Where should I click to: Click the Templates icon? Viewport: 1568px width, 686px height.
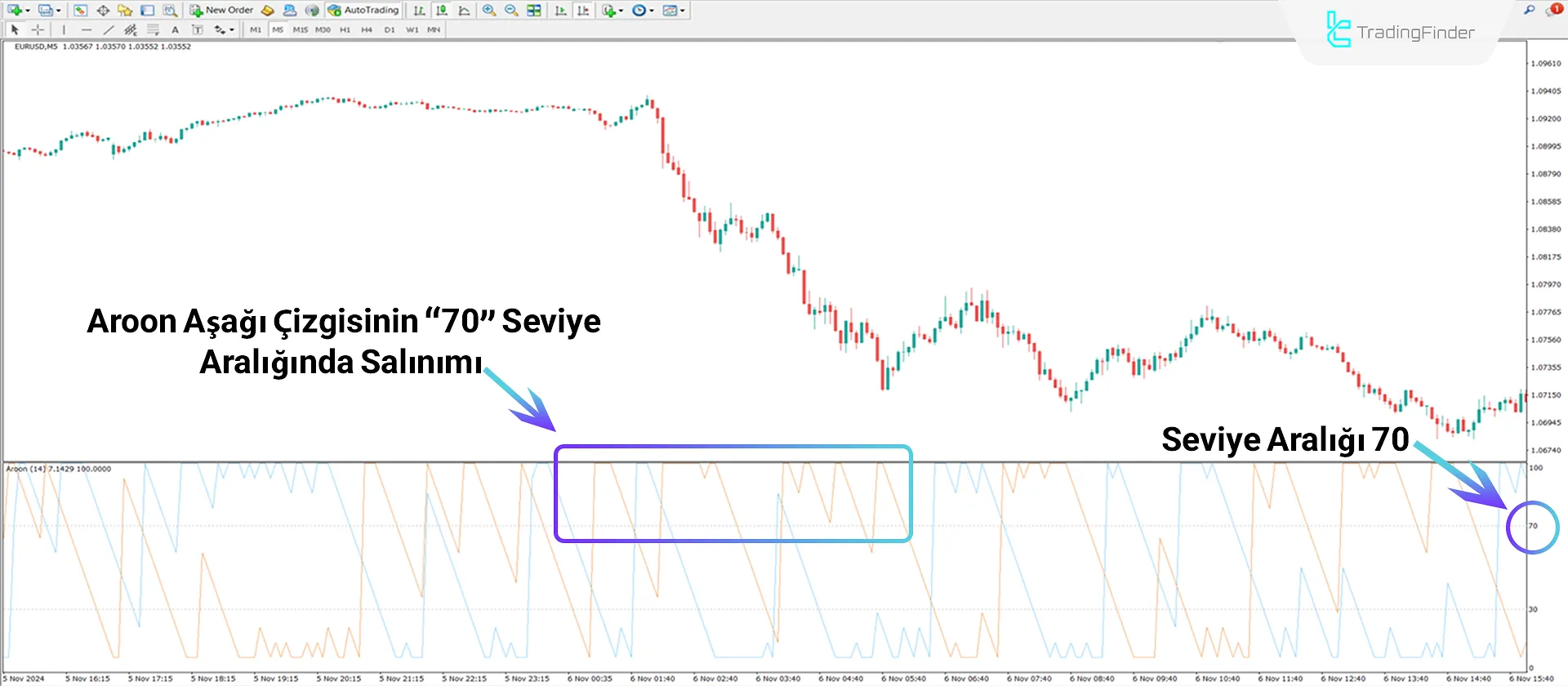[x=670, y=10]
